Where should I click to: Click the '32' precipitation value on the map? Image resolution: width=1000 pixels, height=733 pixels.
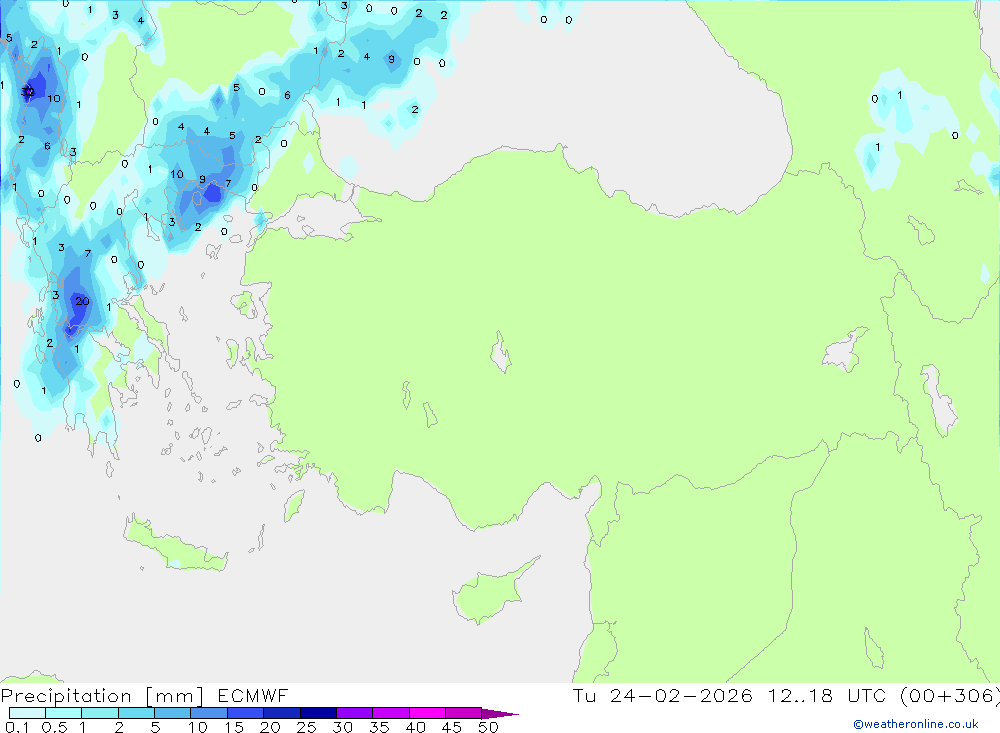[x=27, y=93]
